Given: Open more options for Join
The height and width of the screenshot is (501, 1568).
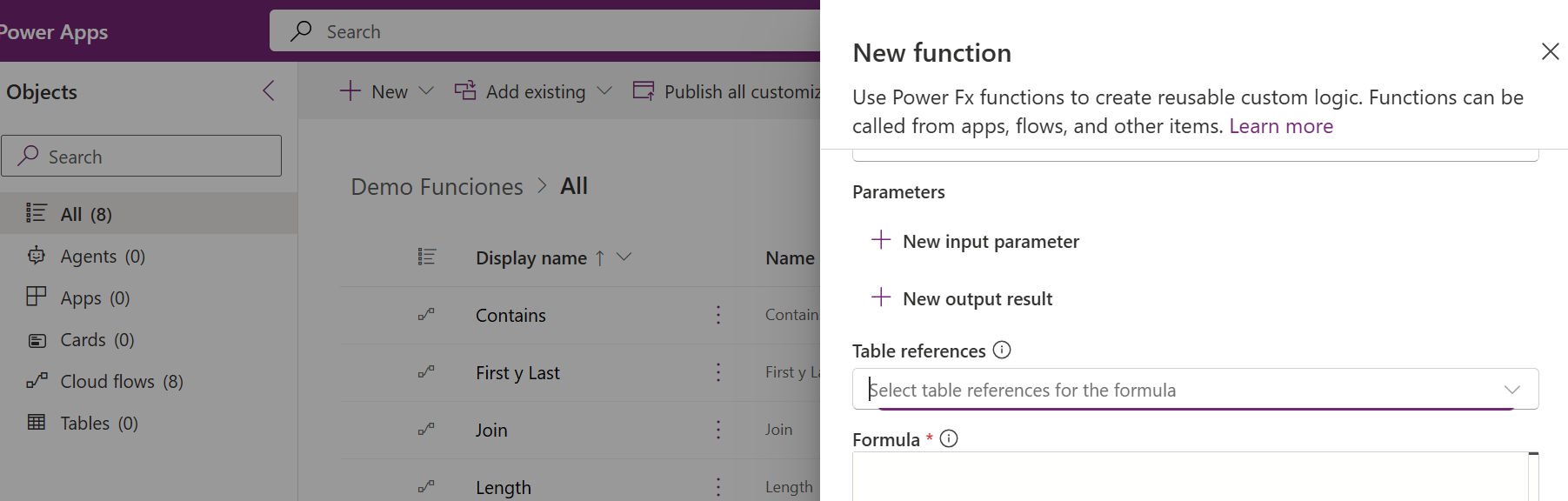Looking at the screenshot, I should [x=718, y=430].
